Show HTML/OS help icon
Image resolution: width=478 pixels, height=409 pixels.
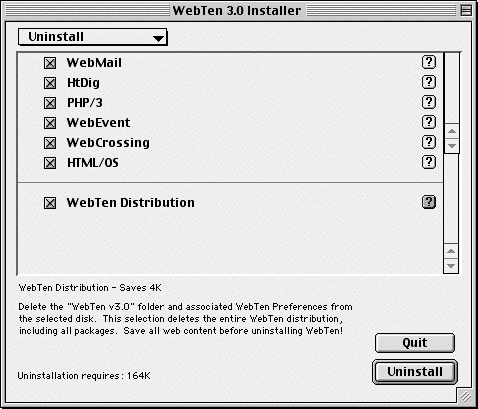coord(429,162)
